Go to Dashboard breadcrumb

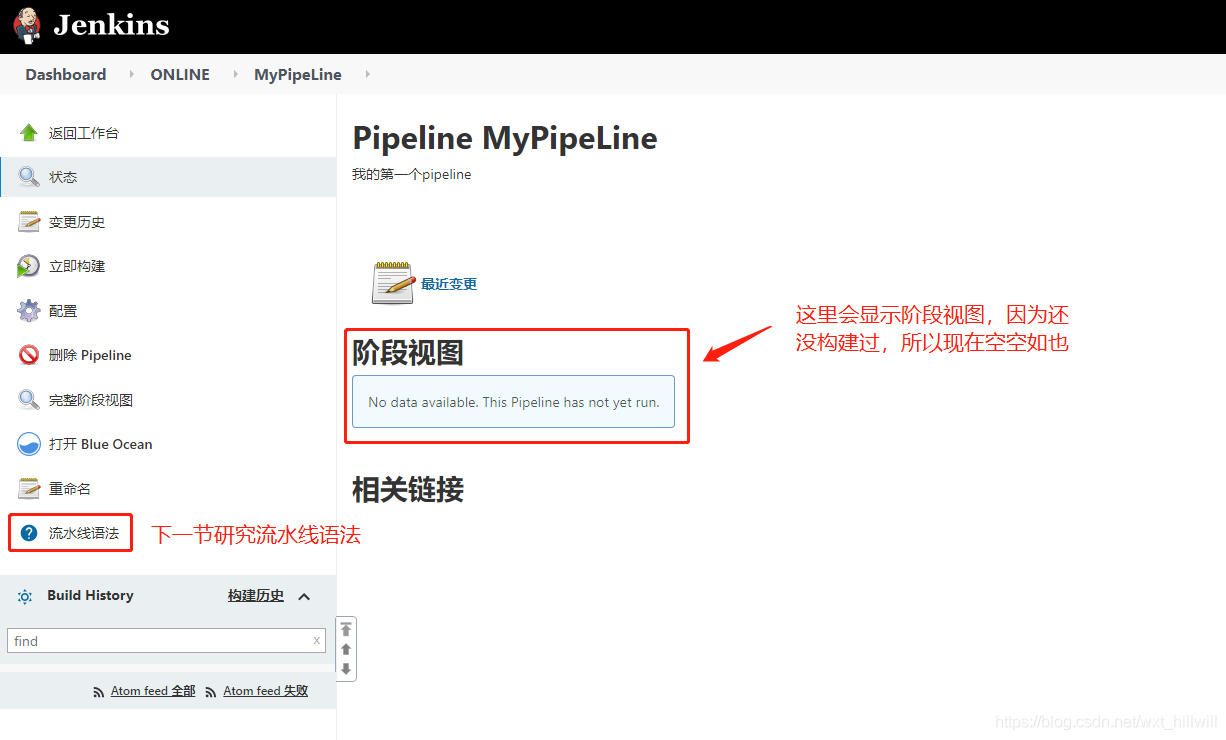pyautogui.click(x=66, y=74)
